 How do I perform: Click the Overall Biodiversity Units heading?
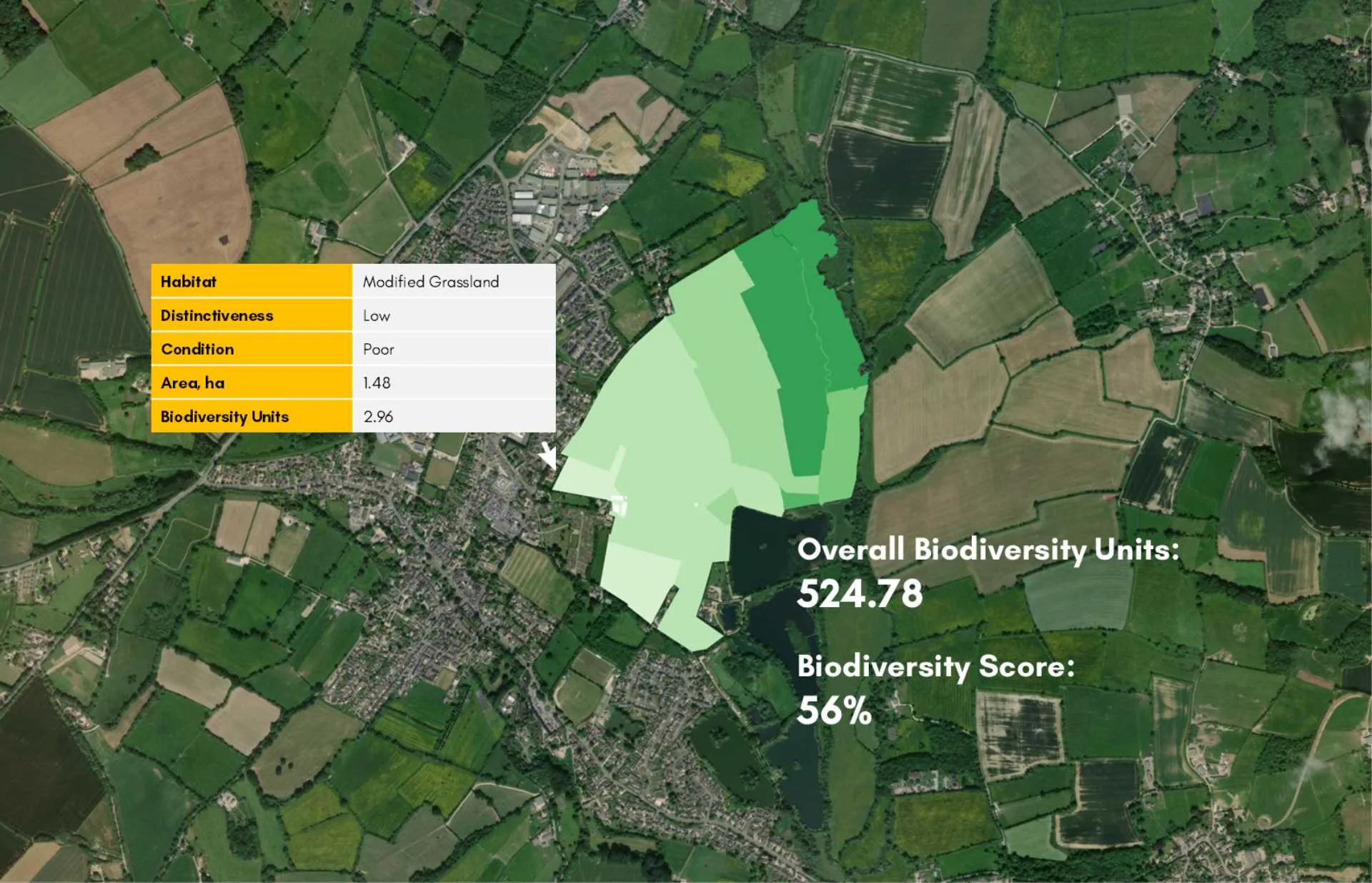(x=988, y=550)
